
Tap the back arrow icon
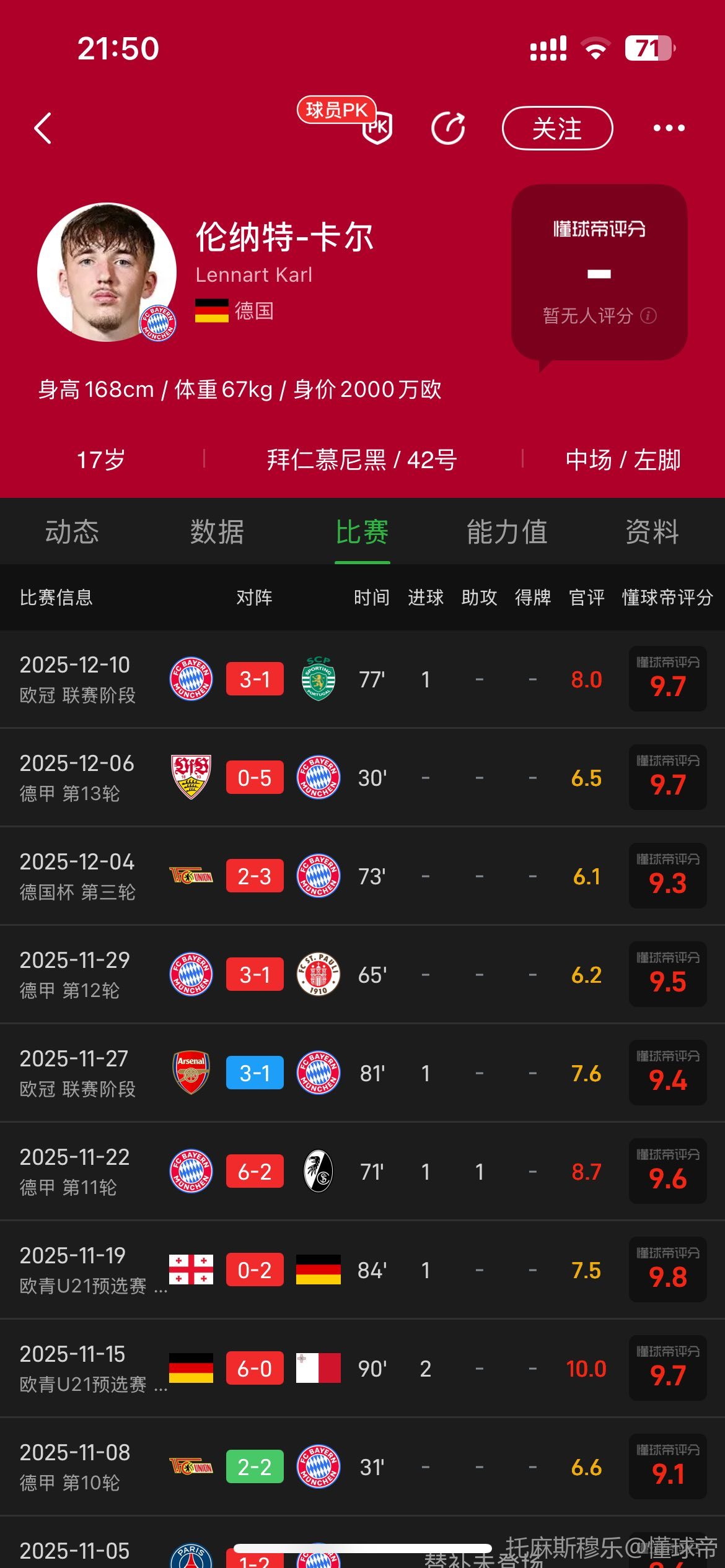click(43, 128)
